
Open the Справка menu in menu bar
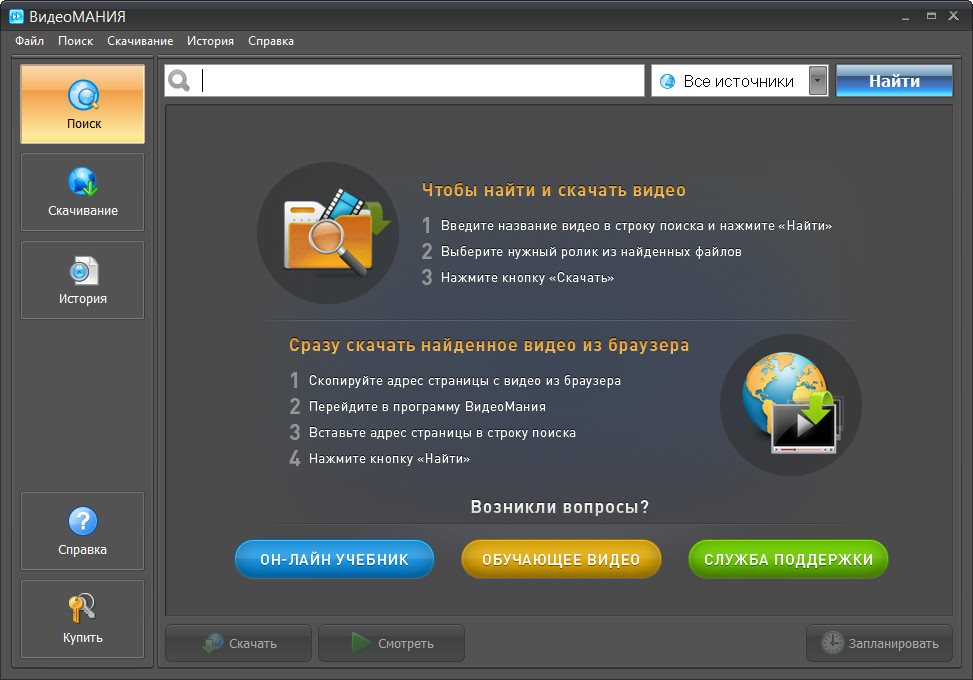[271, 41]
